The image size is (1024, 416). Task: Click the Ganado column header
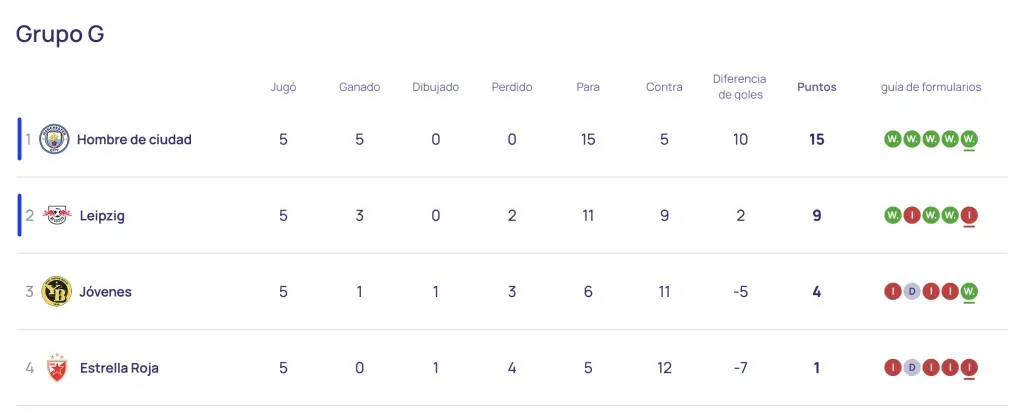359,87
